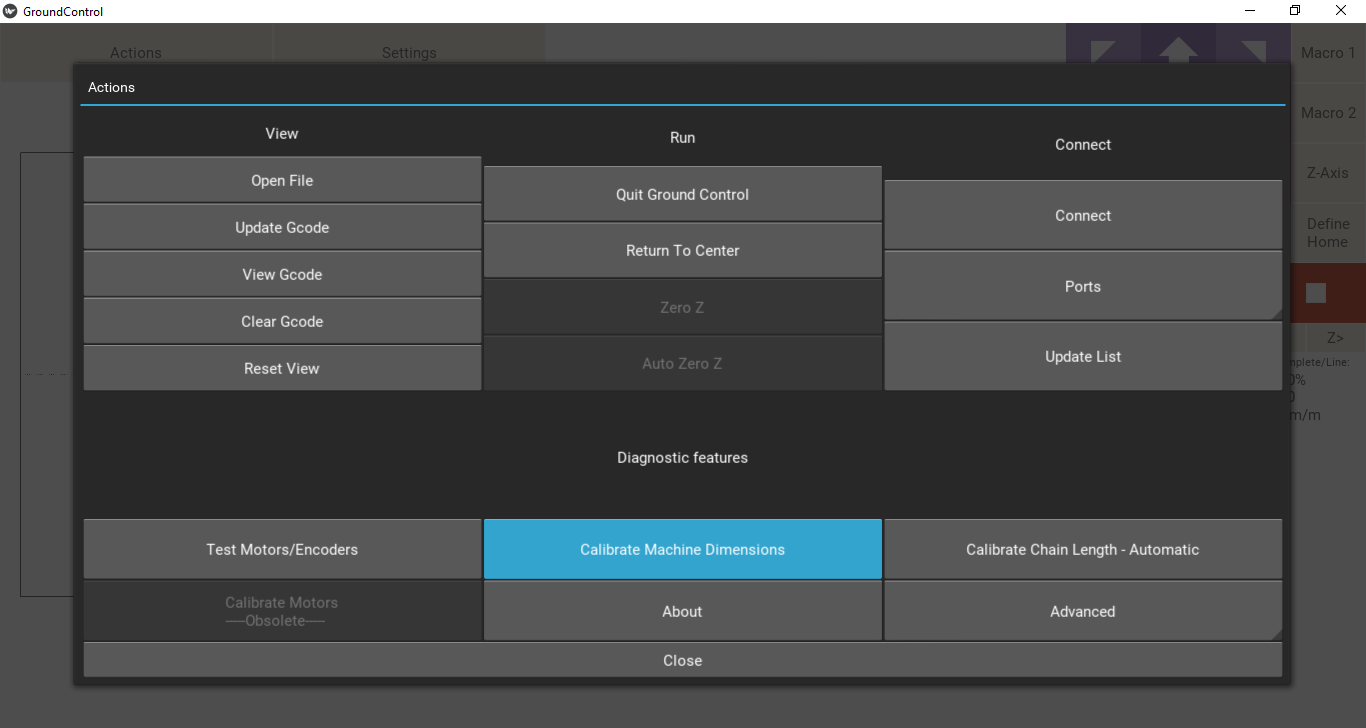Image resolution: width=1366 pixels, height=728 pixels.
Task: Click the Macro 2 button
Action: (x=1328, y=113)
